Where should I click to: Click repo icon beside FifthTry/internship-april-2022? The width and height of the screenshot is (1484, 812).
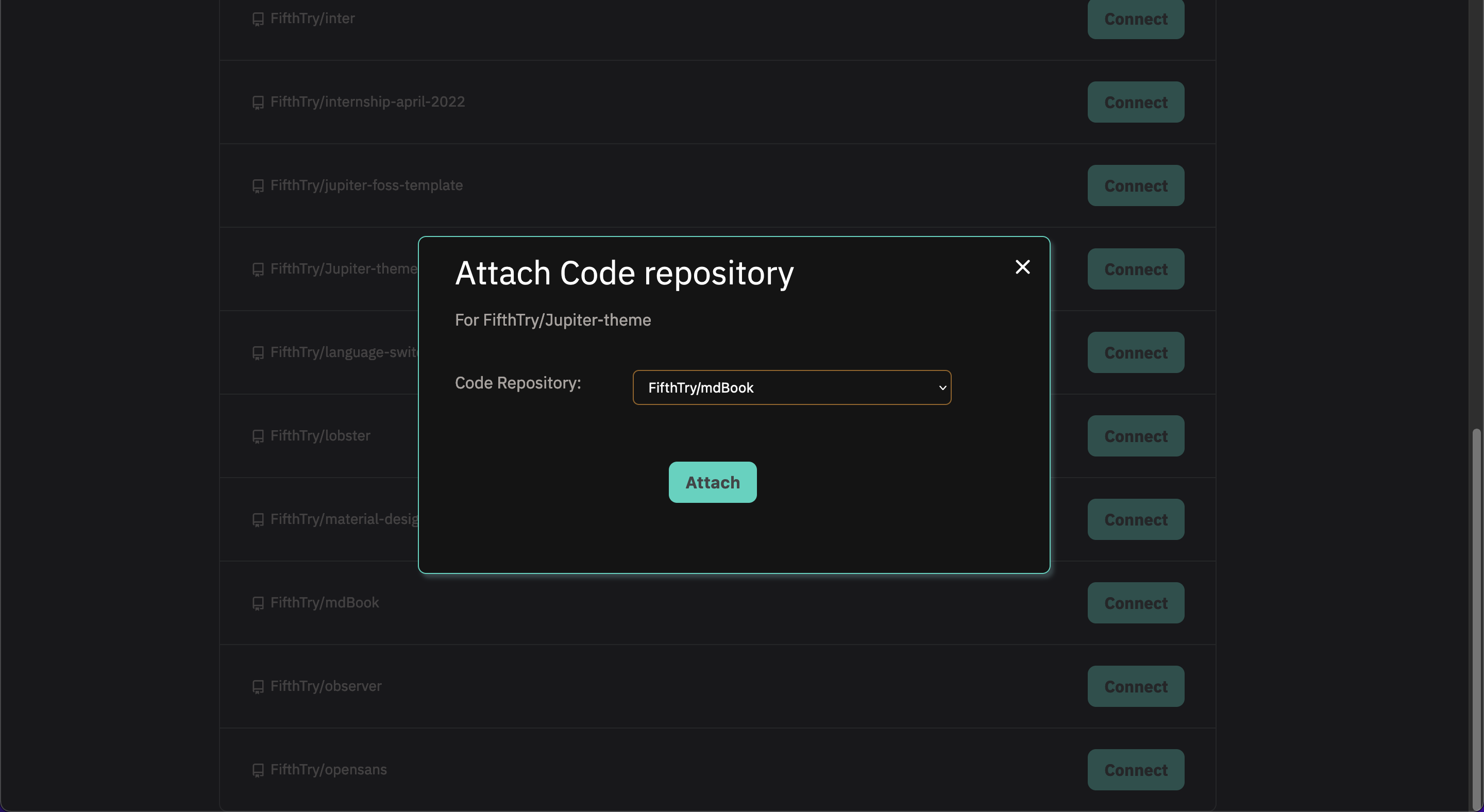258,103
